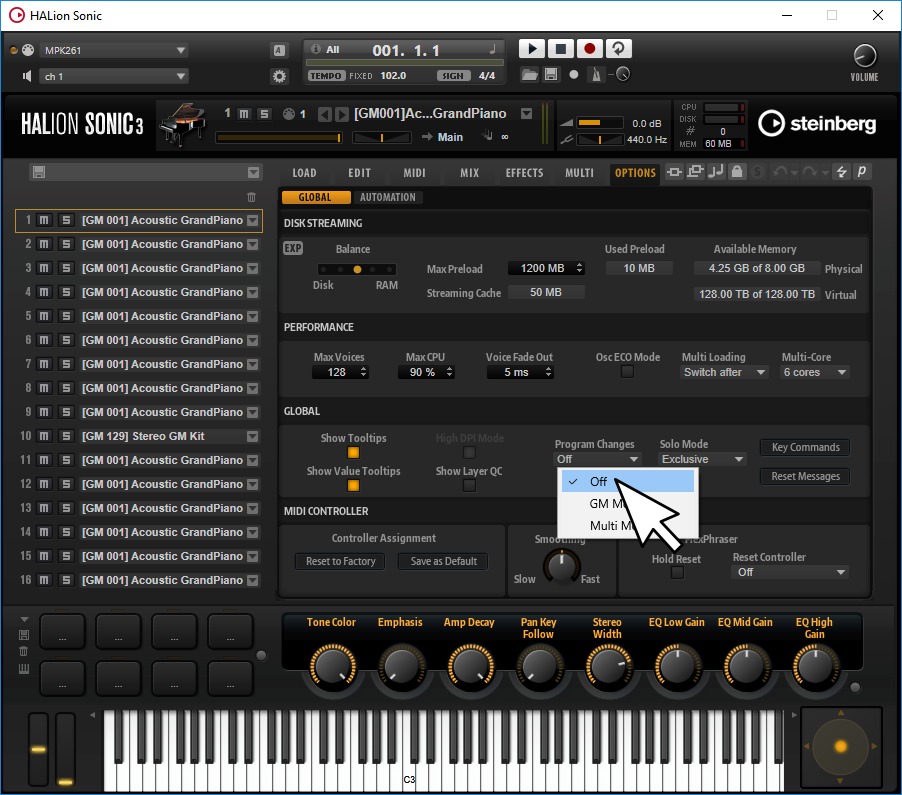
Task: Toggle Show Value Tooltips checkbox
Action: tap(353, 486)
